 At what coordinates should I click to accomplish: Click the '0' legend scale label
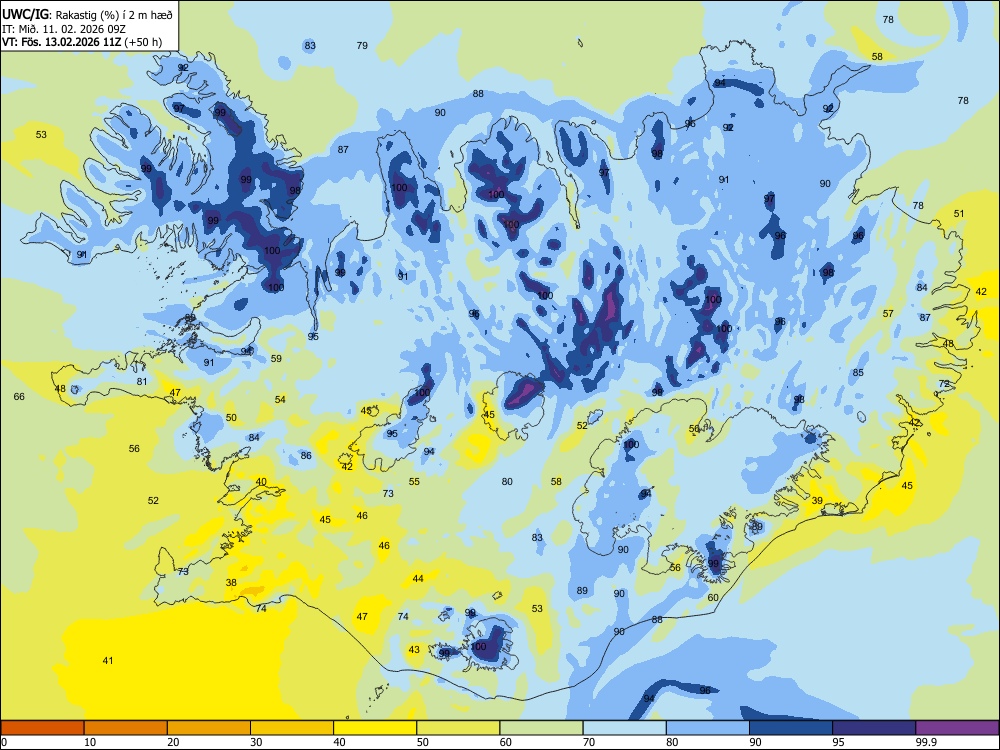[4, 742]
